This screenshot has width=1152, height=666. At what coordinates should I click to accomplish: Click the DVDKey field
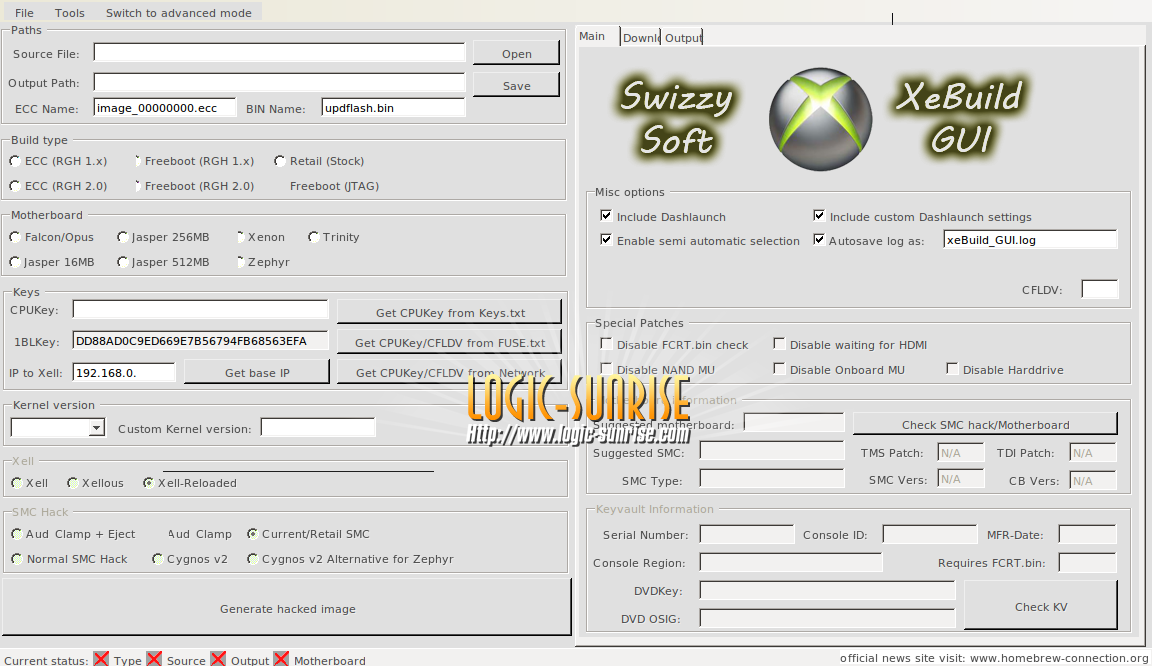coord(827,590)
